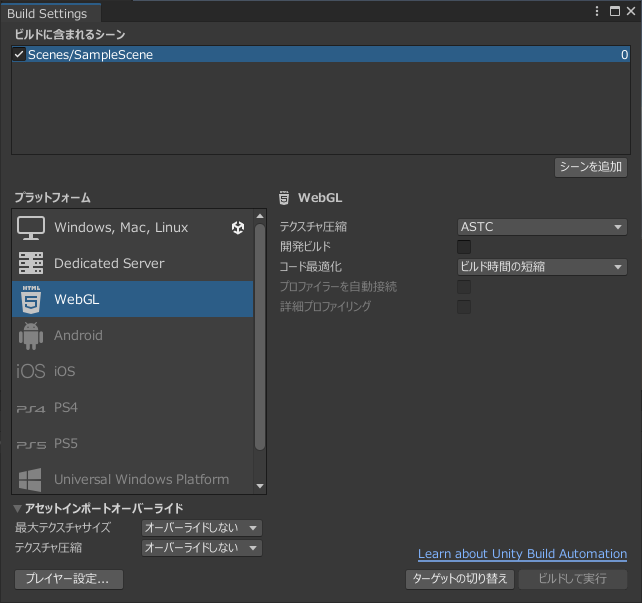Click the コード最適化 label

tap(310, 267)
